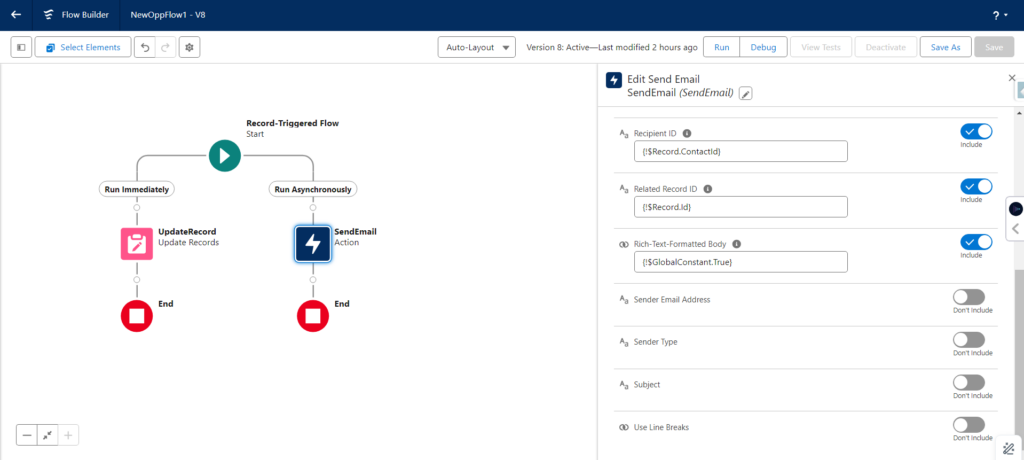Zoom out the canvas
1024x460 pixels.
[x=27, y=435]
